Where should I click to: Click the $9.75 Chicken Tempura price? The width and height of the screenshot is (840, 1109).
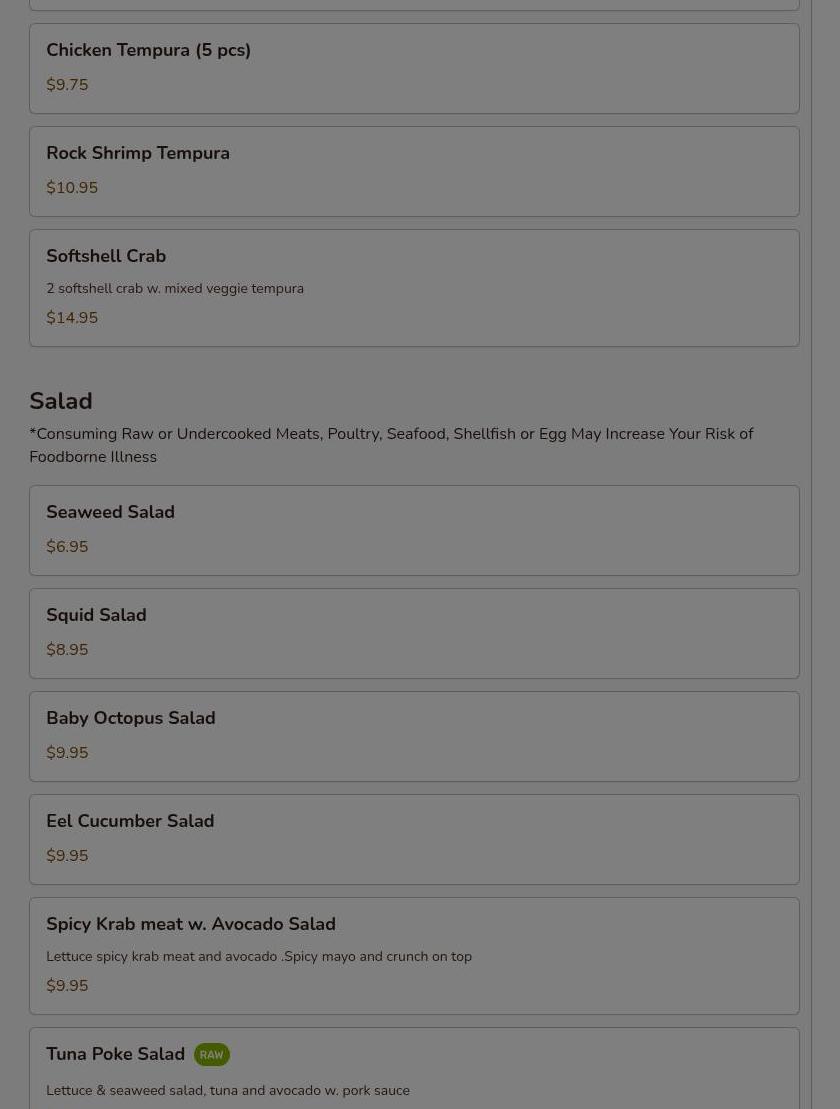(x=67, y=85)
